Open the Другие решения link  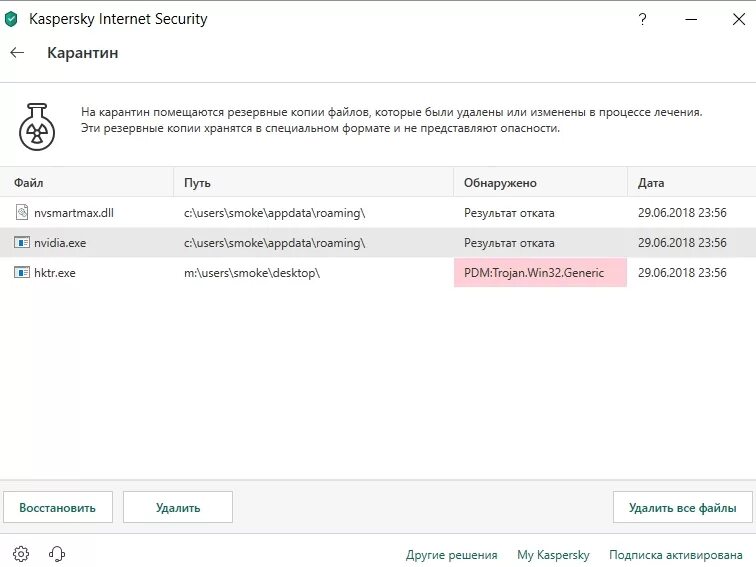click(x=451, y=555)
